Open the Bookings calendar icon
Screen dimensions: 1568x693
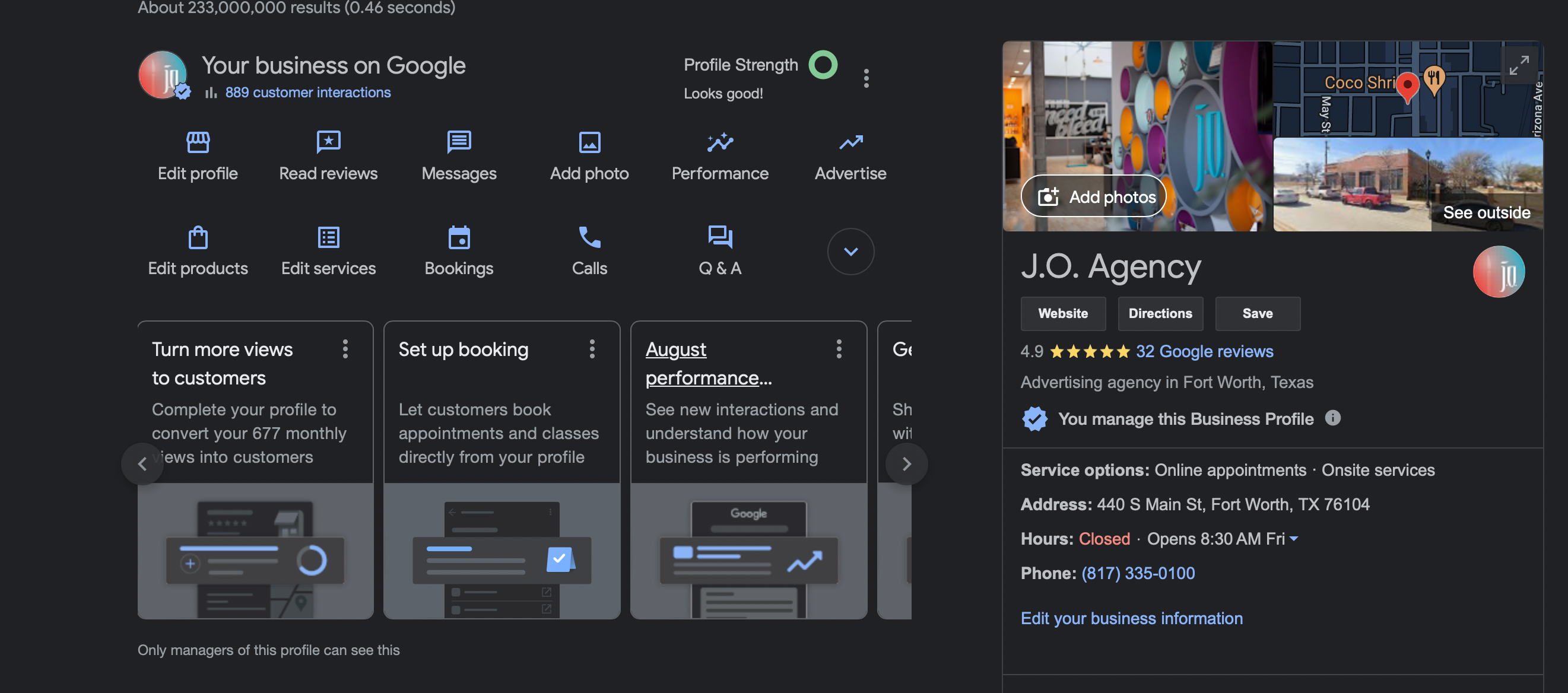point(459,237)
